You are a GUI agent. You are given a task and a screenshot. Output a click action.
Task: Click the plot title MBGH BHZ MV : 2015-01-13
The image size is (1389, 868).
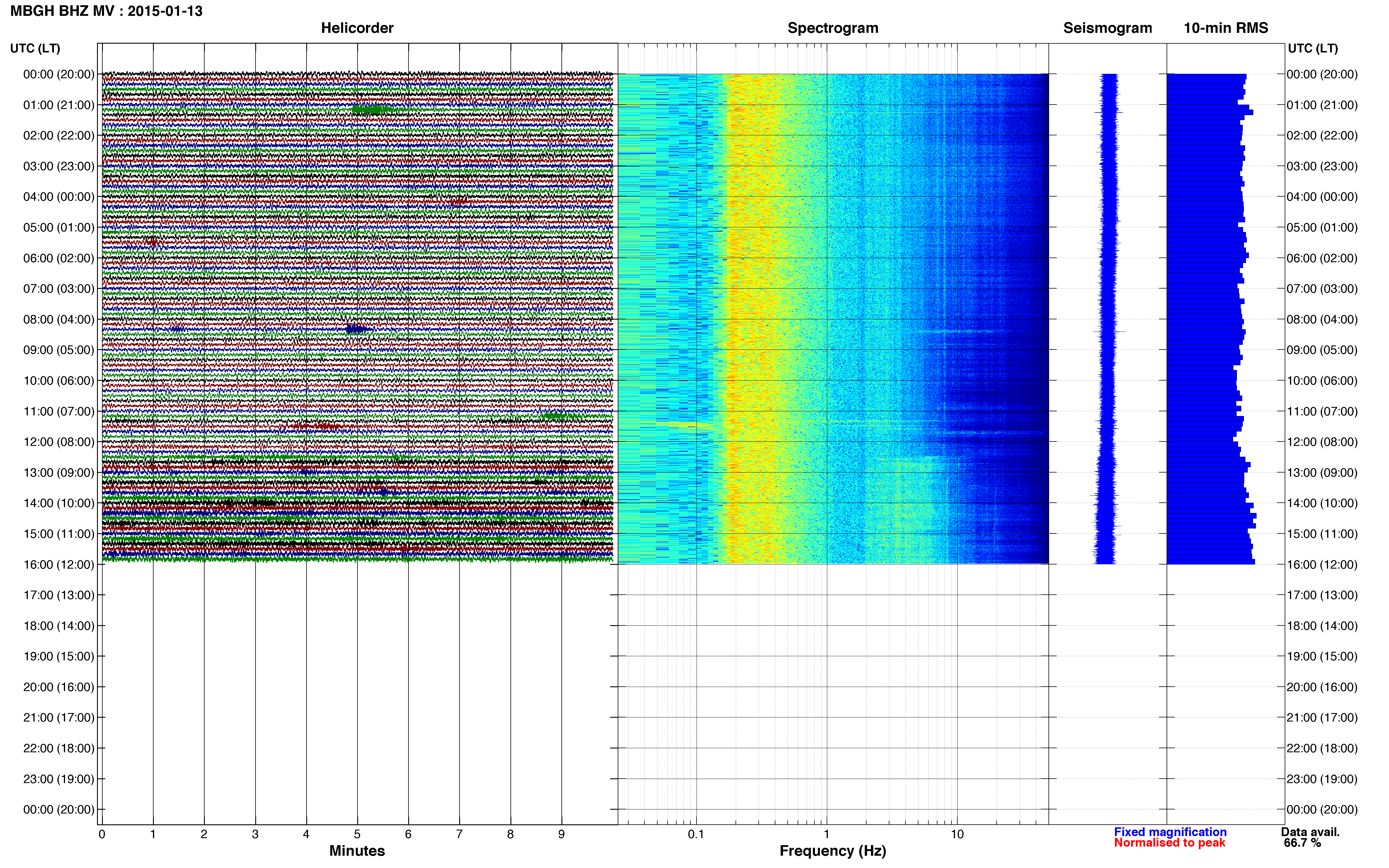[106, 11]
